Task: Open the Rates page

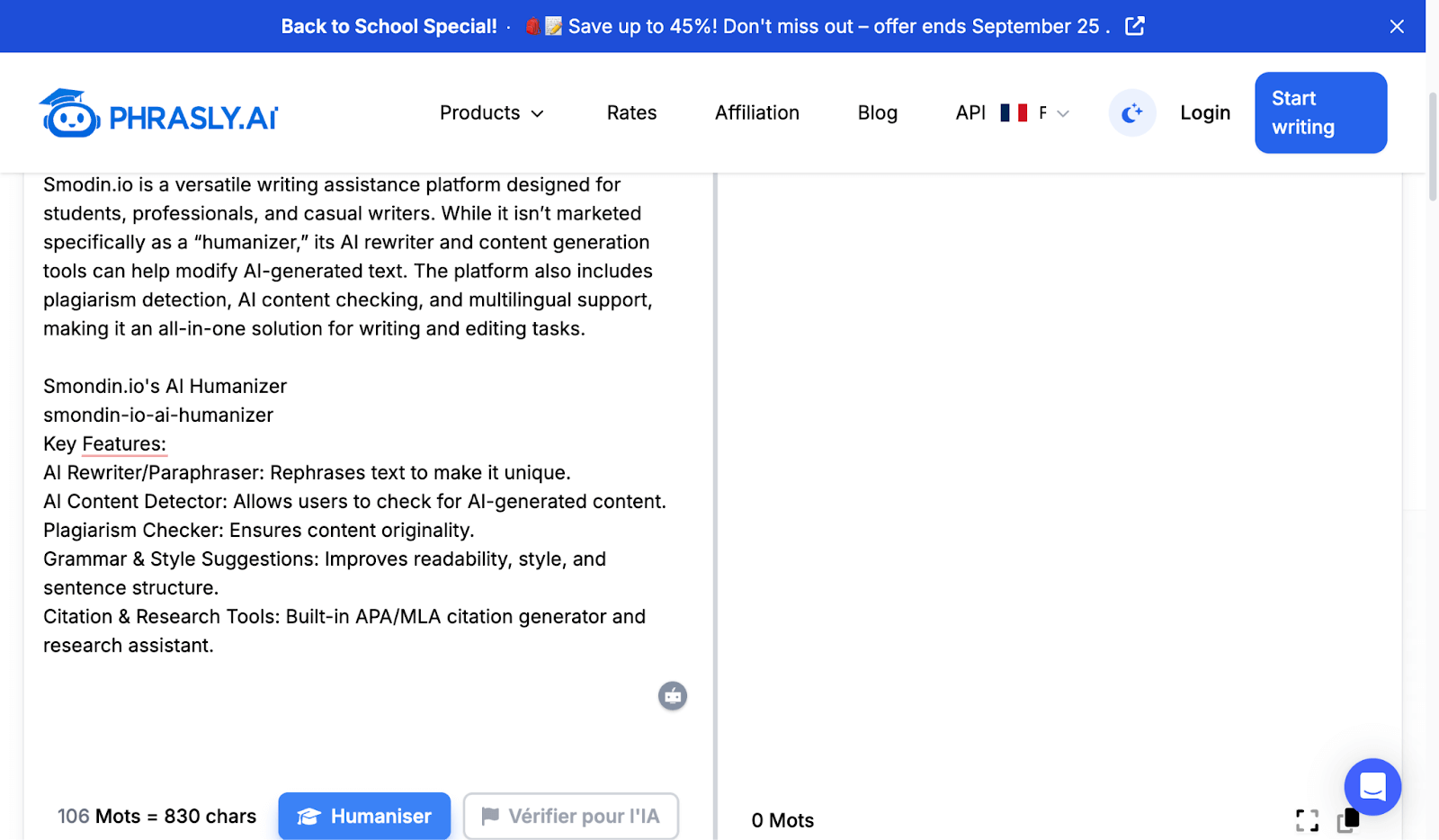Action: point(631,112)
